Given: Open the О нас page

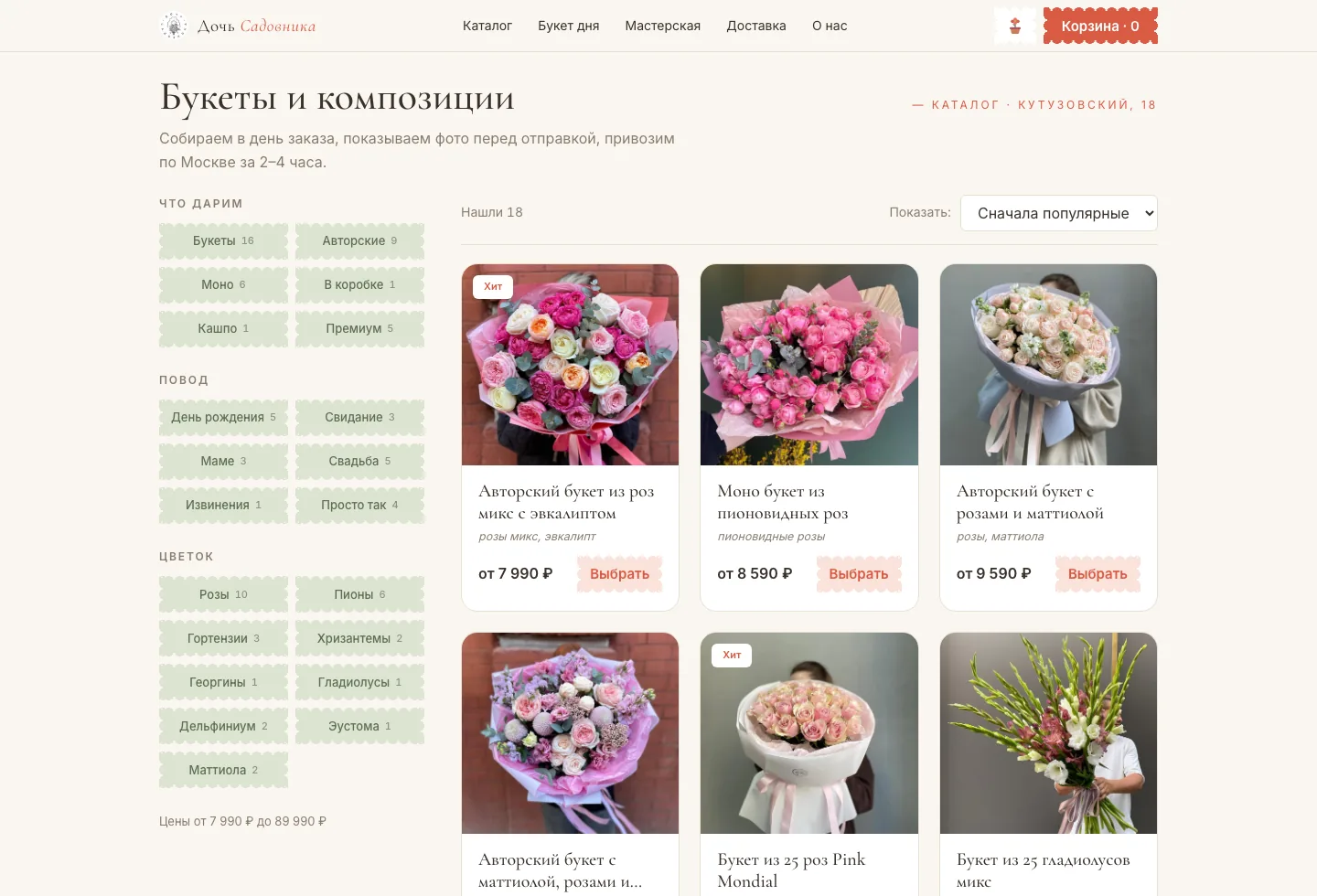Looking at the screenshot, I should [x=830, y=26].
